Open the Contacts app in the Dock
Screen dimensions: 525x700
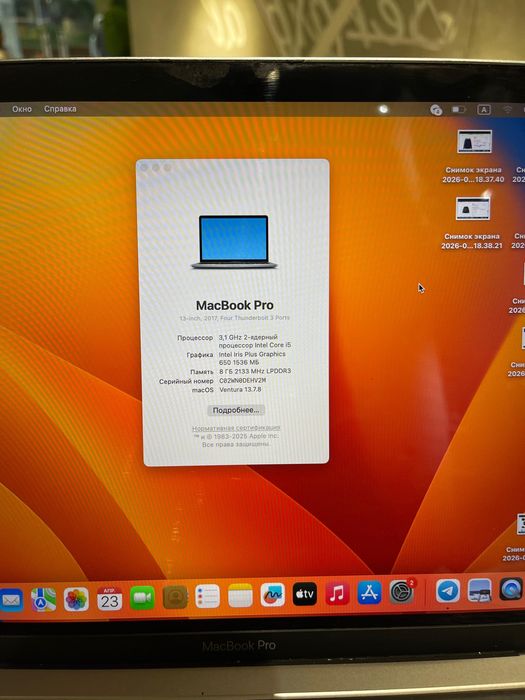point(175,597)
